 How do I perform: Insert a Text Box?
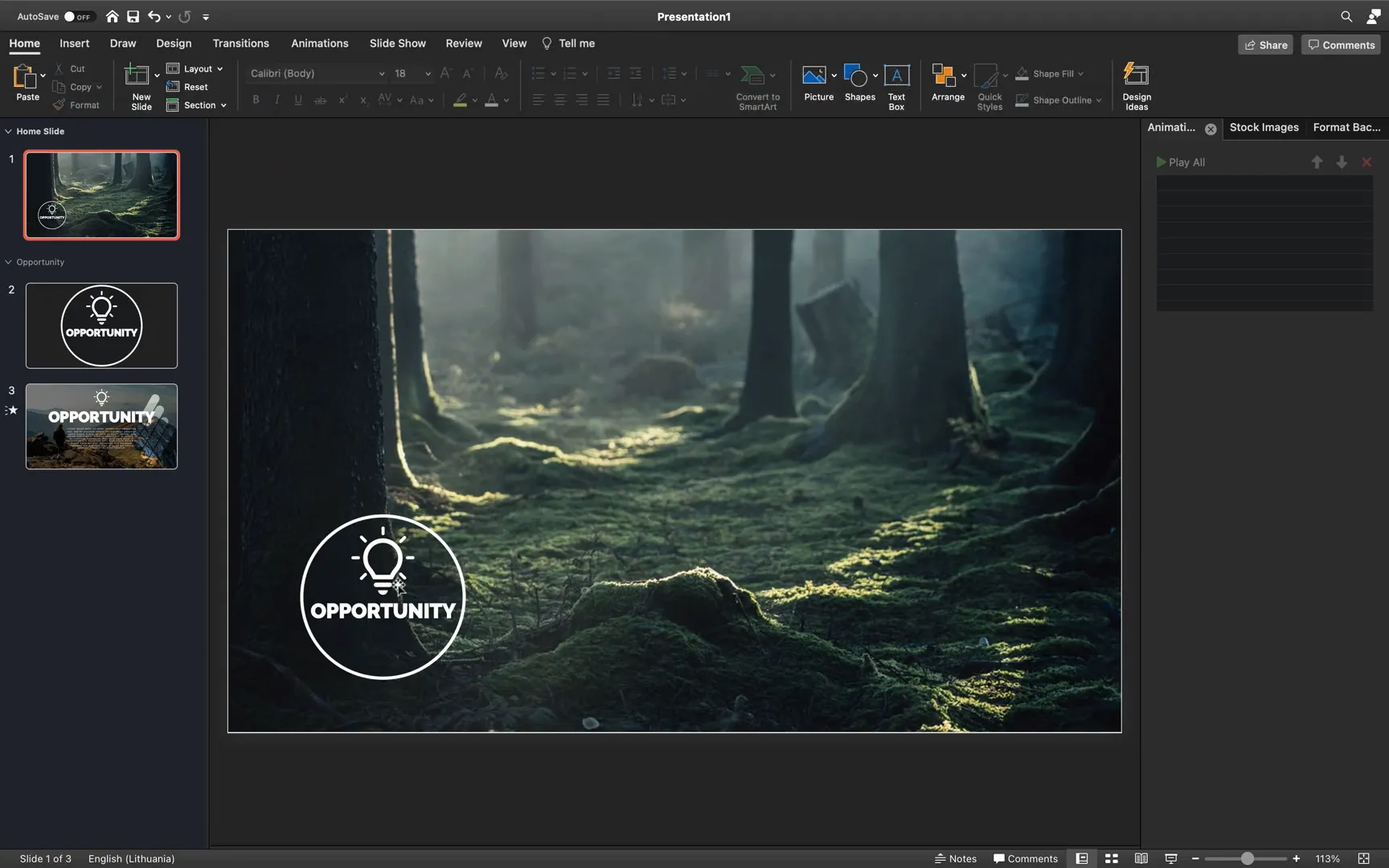(896, 86)
